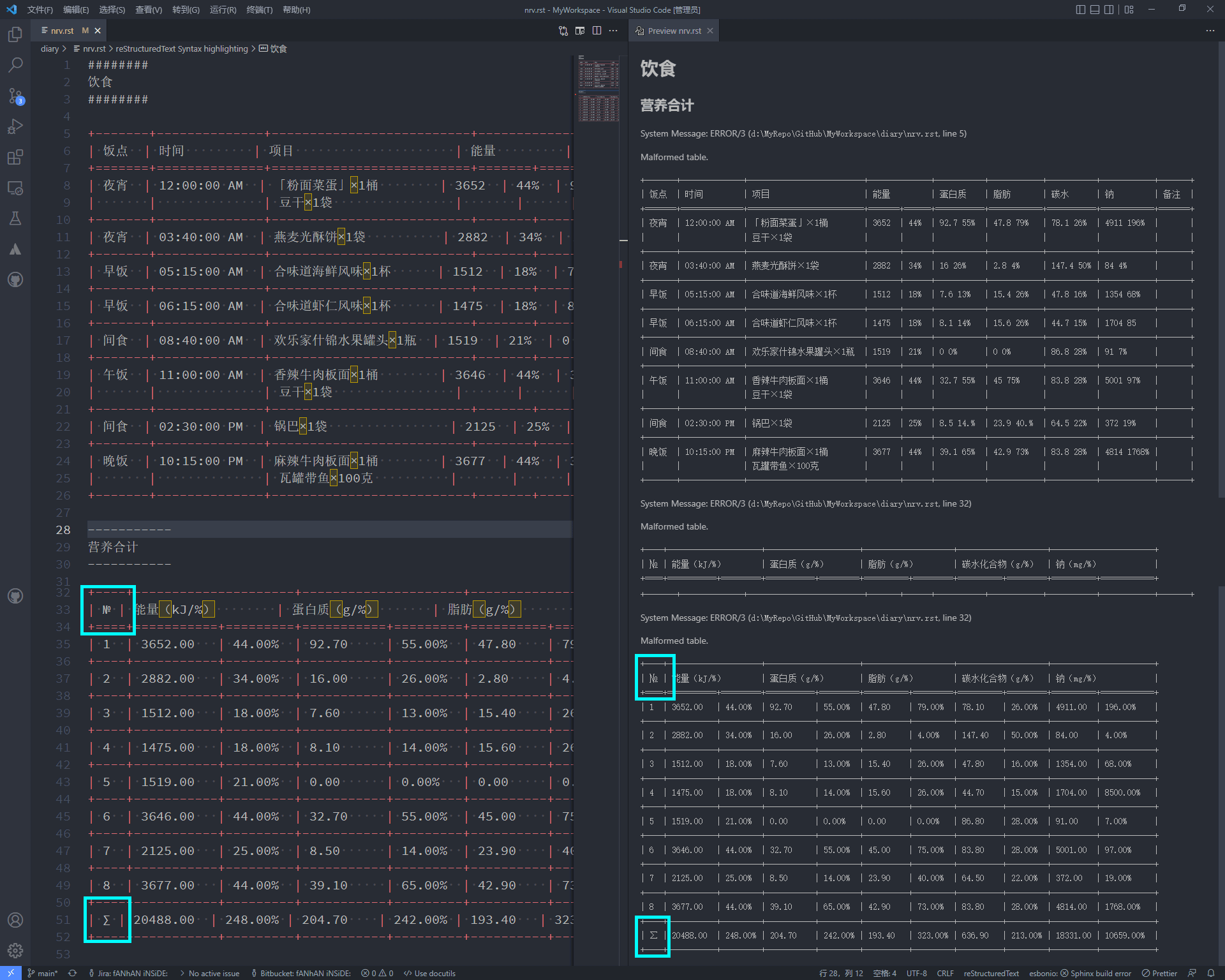The image size is (1225, 980).
Task: Open the 查看(V) menu
Action: coord(149,10)
